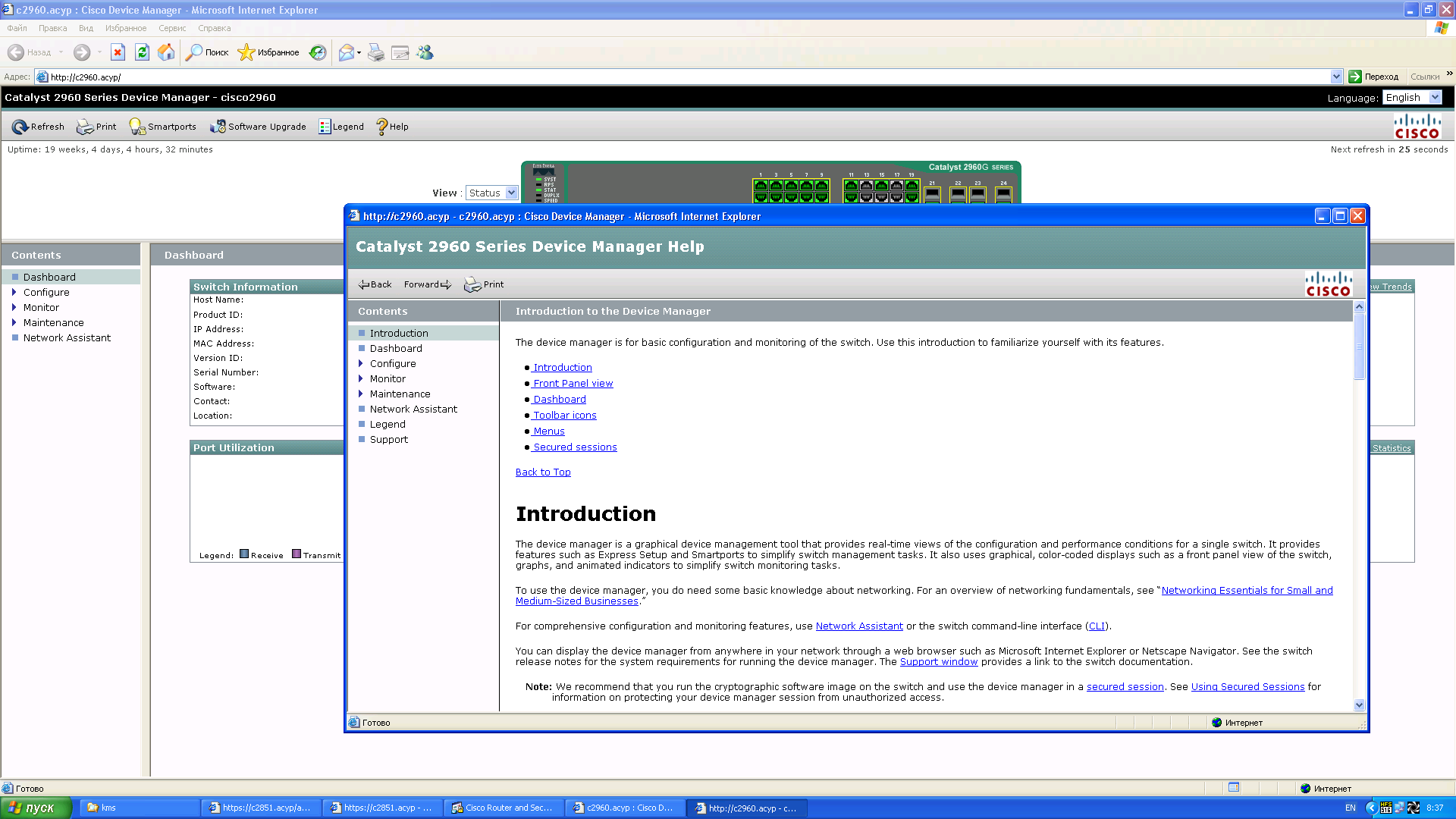Open the CLI link in help text
The height and width of the screenshot is (819, 1456).
[1097, 626]
